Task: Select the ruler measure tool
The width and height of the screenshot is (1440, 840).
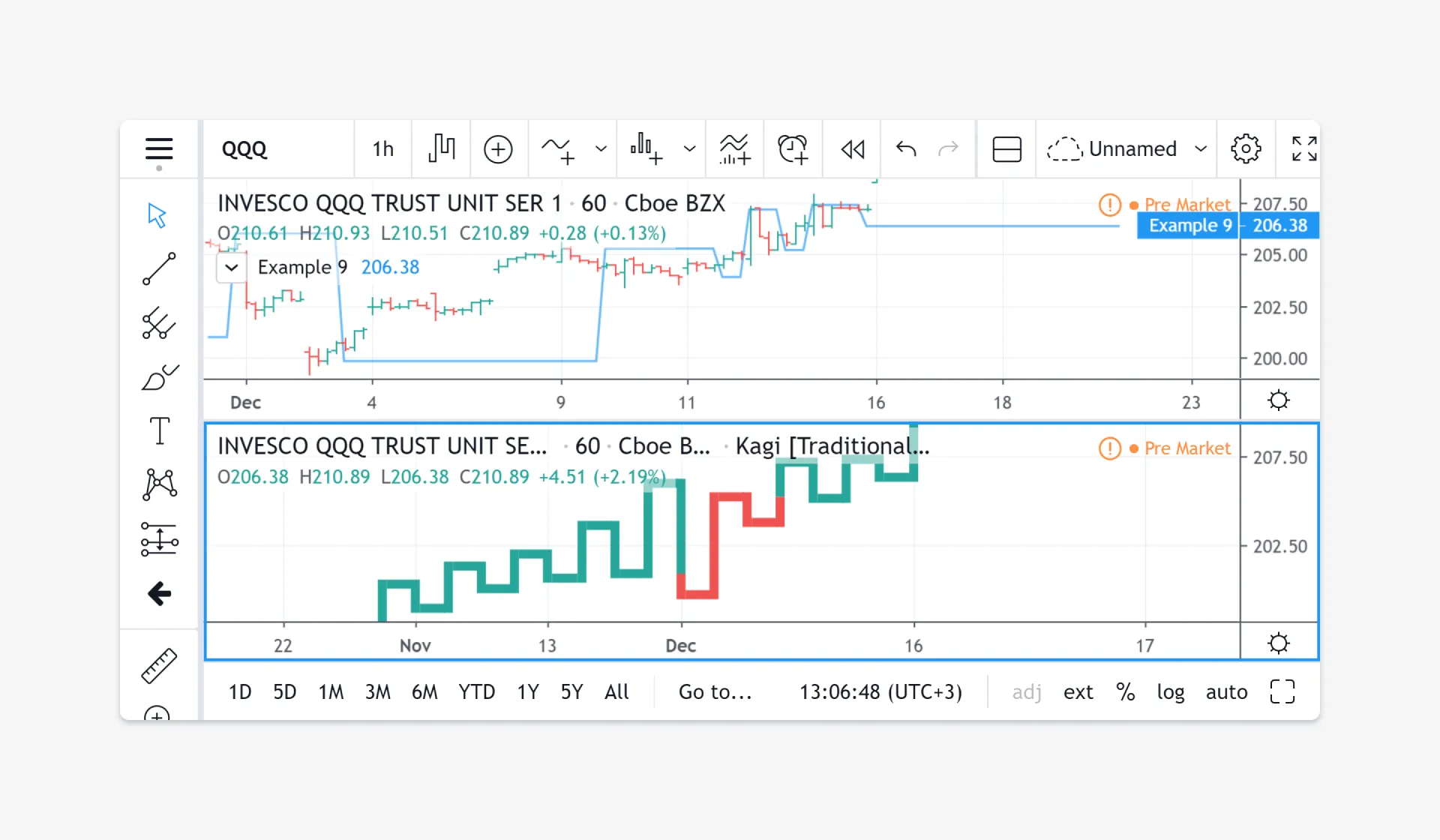Action: coord(159,665)
